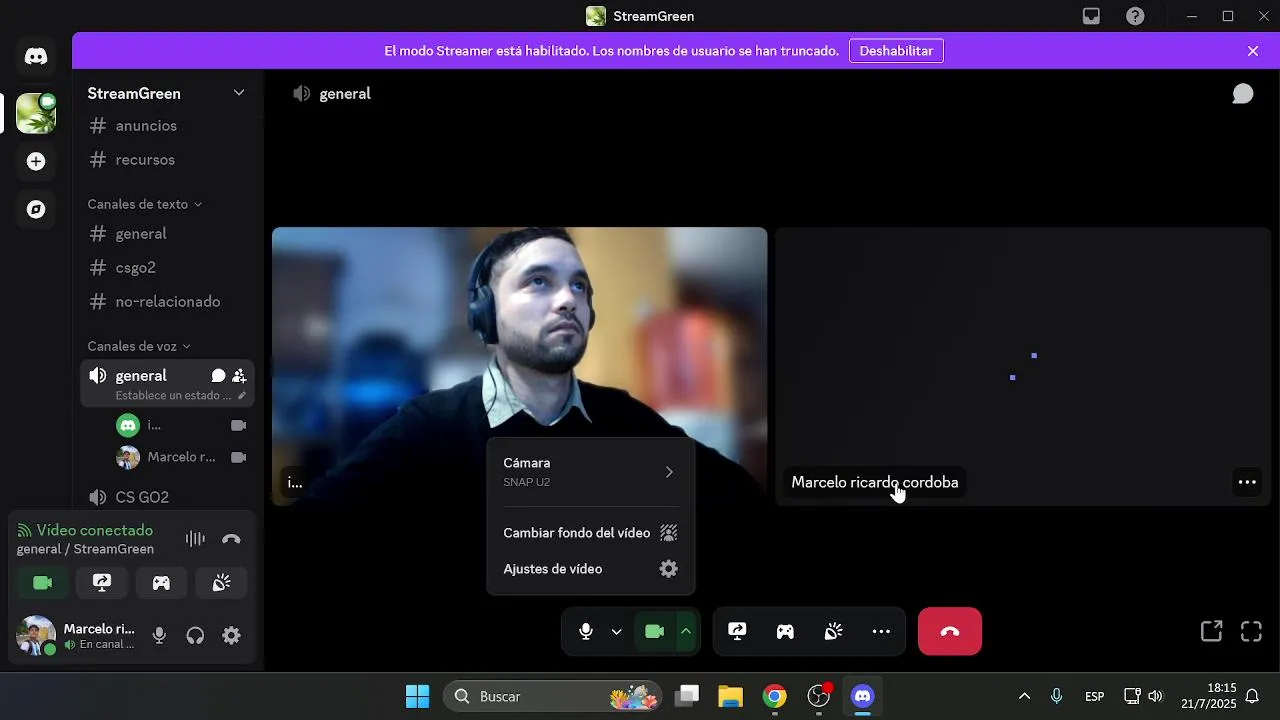Image resolution: width=1280 pixels, height=720 pixels.
Task: Join CS GO2 voice channel
Action: (167, 497)
